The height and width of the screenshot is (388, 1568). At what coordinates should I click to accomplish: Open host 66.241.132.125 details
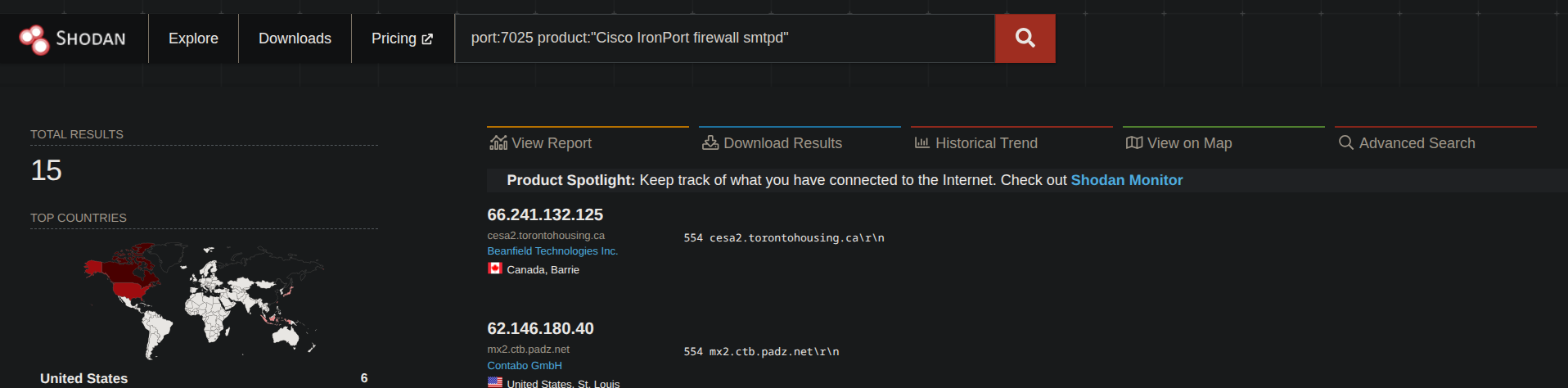pos(545,214)
